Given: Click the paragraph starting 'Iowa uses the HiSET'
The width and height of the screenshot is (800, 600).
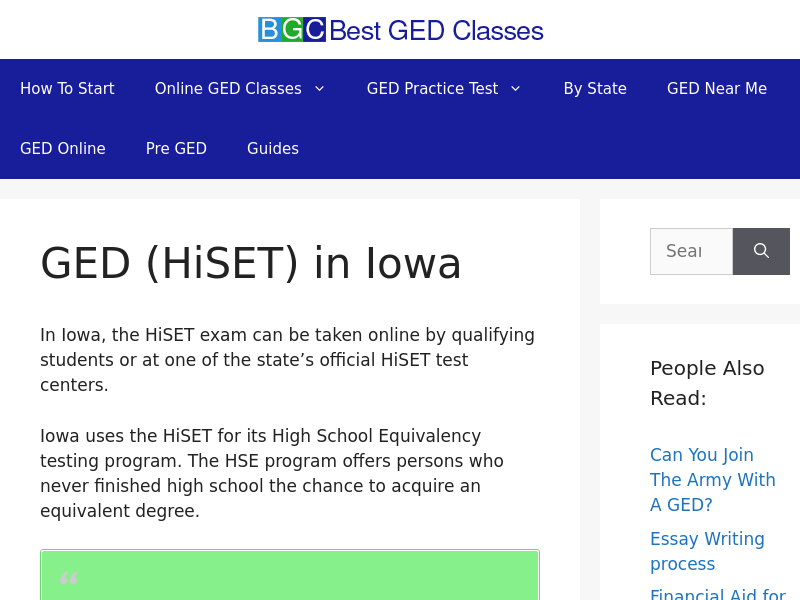Looking at the screenshot, I should (272, 473).
